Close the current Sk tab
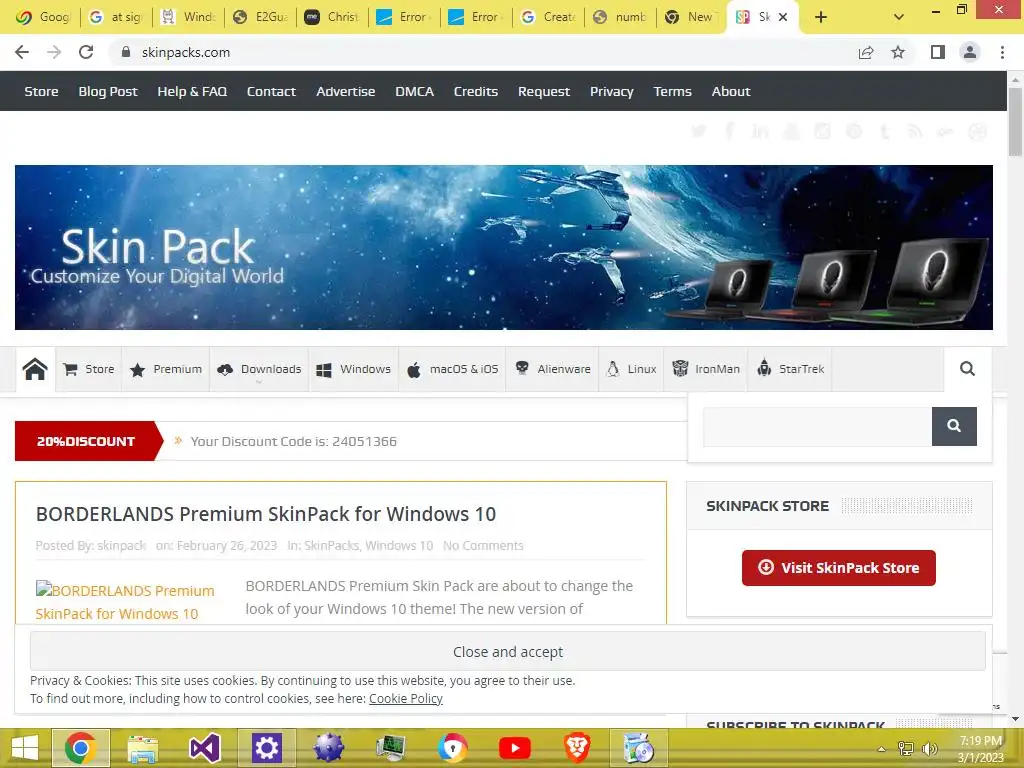1024x768 pixels. [x=783, y=17]
